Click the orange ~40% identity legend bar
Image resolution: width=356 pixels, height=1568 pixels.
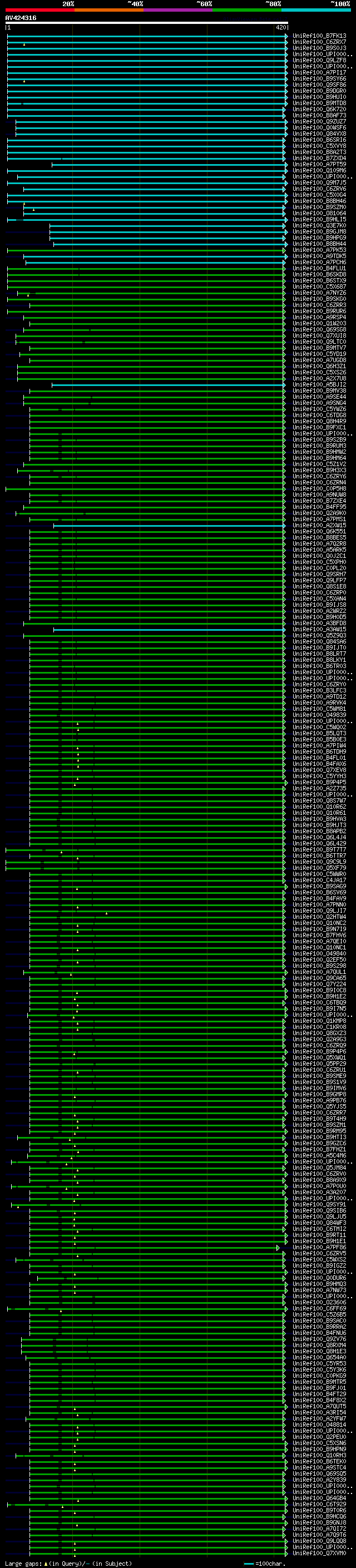point(109,10)
